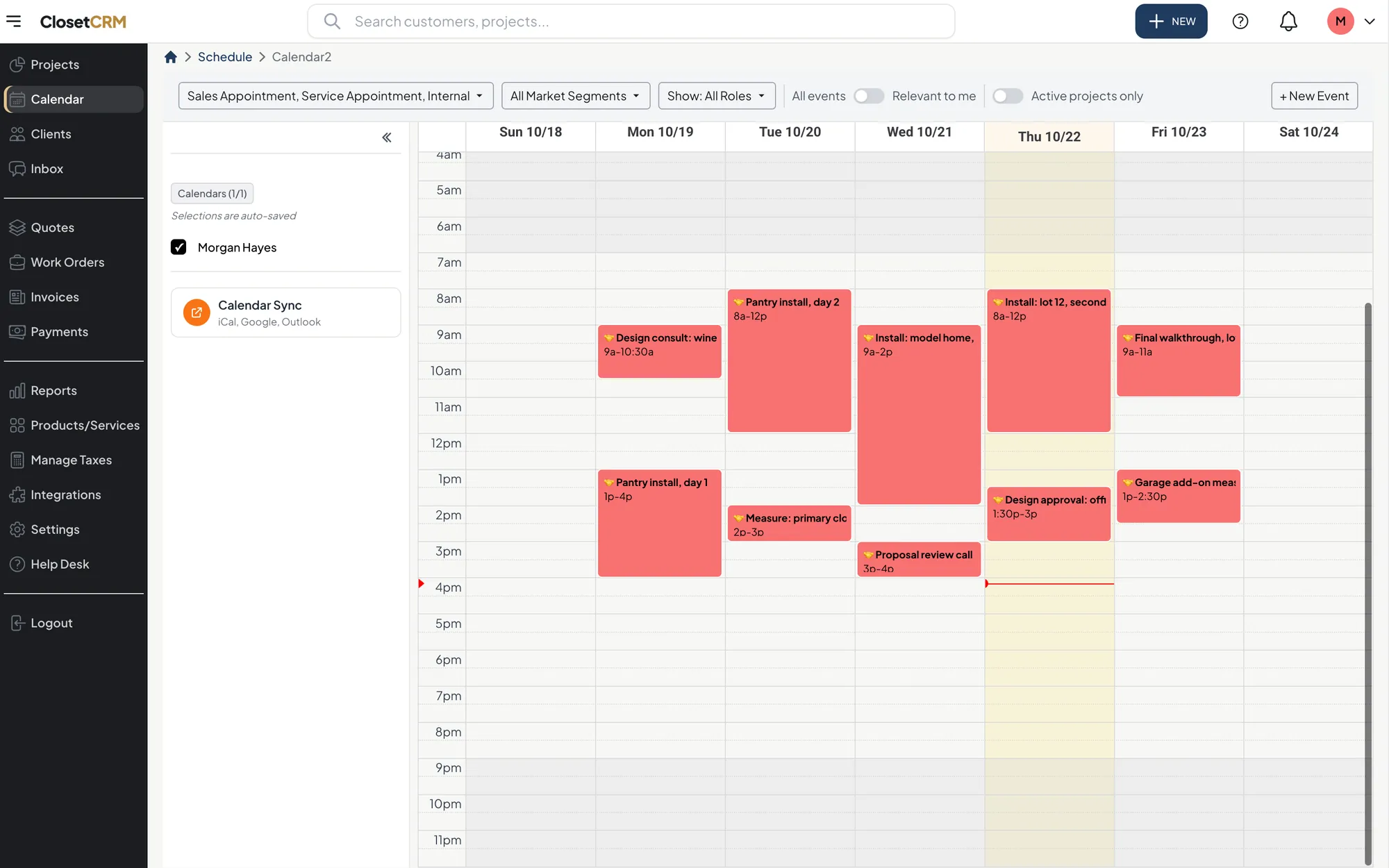Screen dimensions: 1389x868
Task: Click the home breadcrumb icon
Action: [x=171, y=57]
